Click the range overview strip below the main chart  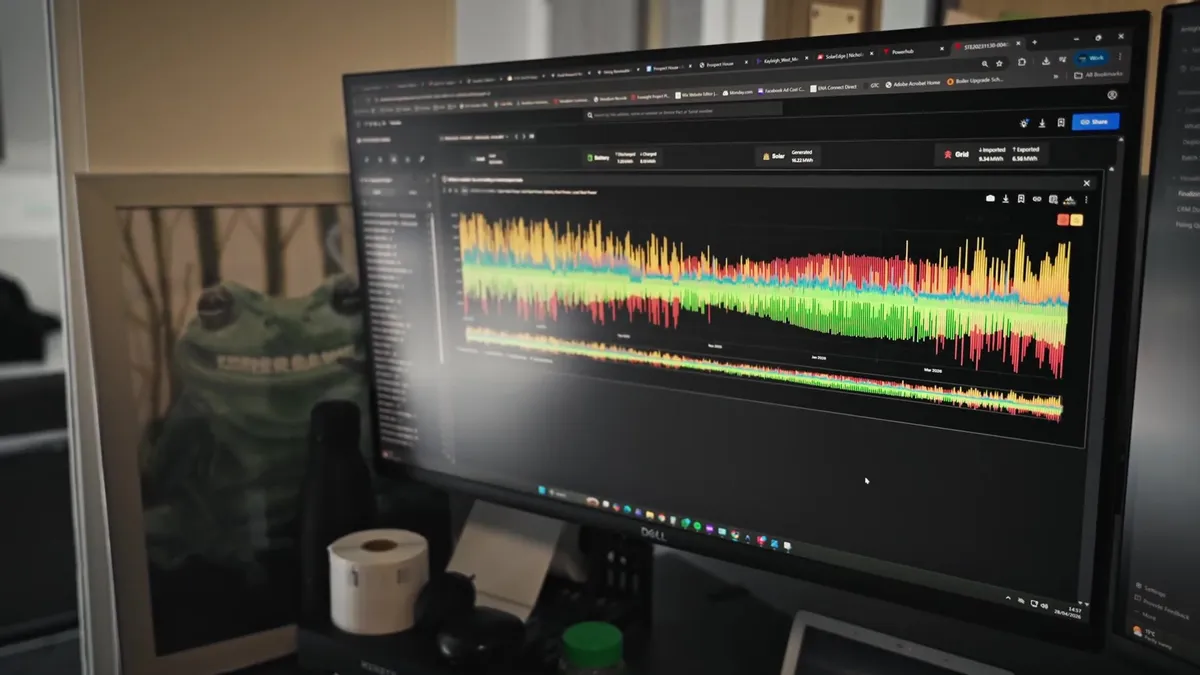[762, 371]
